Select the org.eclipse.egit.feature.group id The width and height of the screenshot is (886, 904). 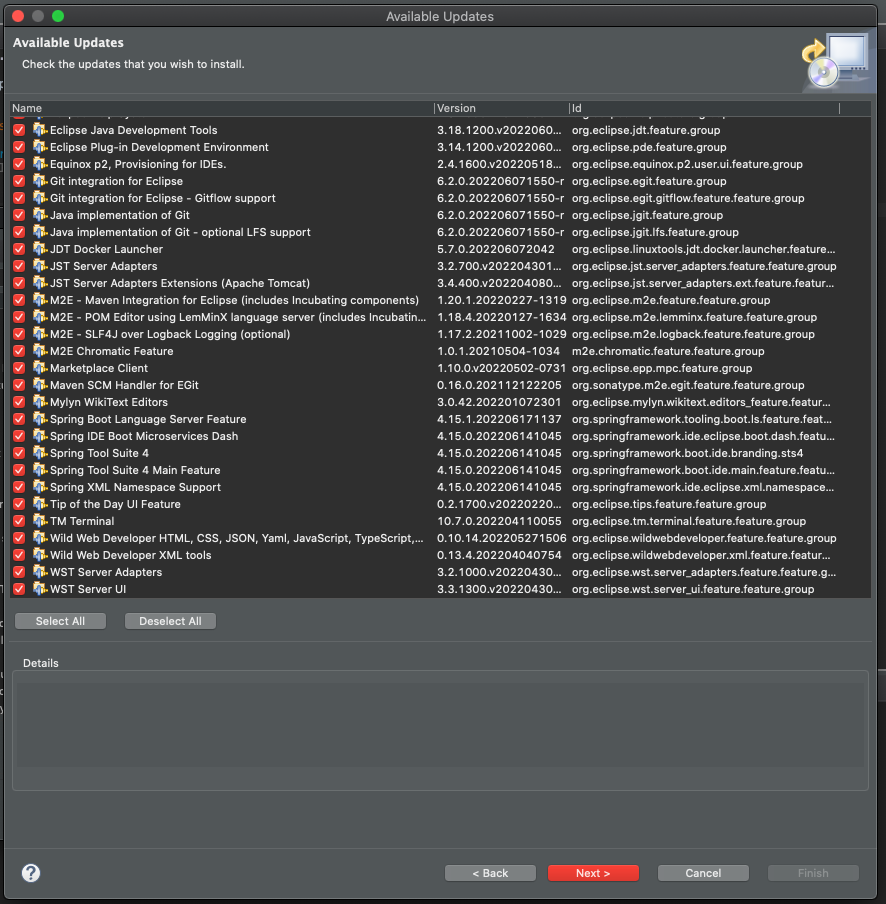click(x=649, y=181)
